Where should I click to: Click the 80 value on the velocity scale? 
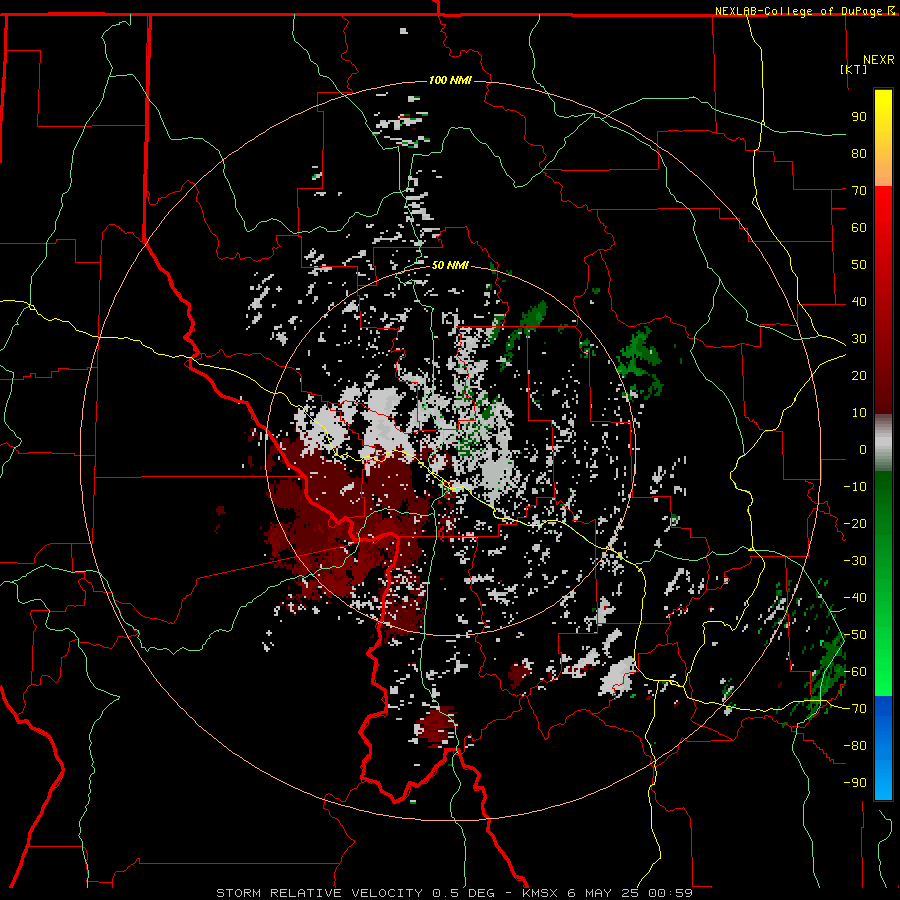(x=859, y=154)
